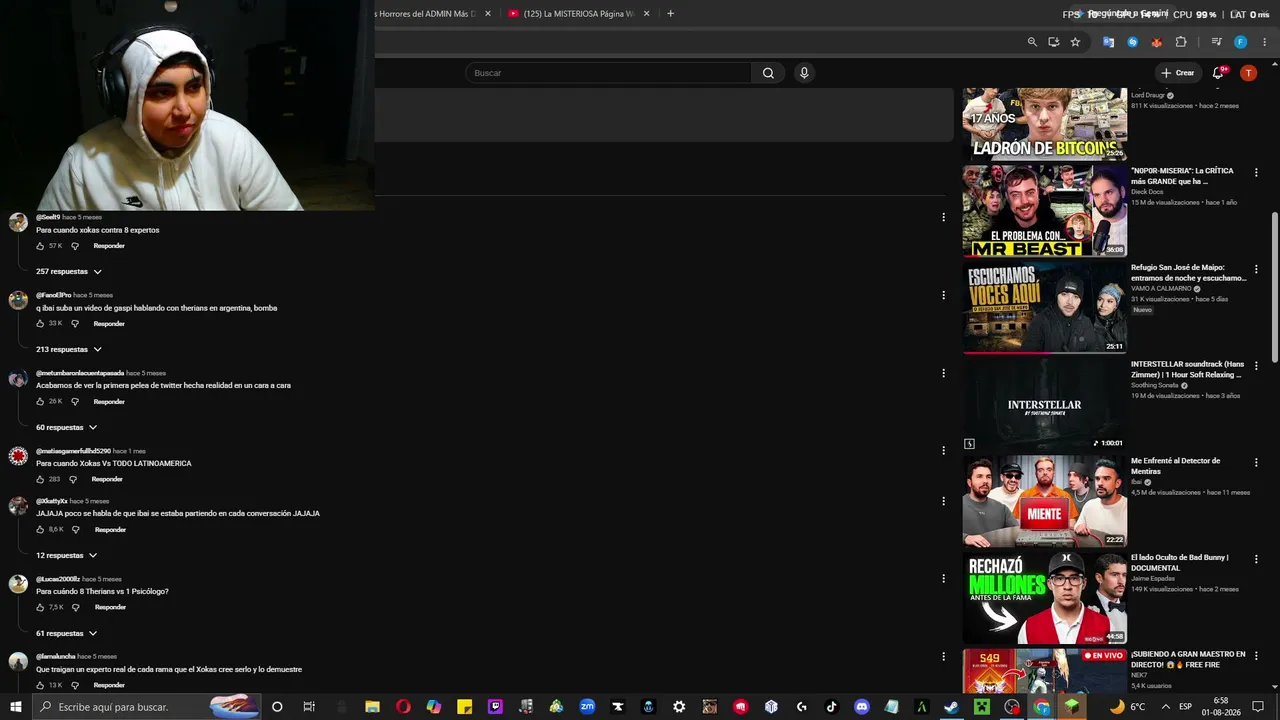Screen dimensions: 1280x720
Task: Open Discord from the taskbar
Action: (x=862, y=707)
